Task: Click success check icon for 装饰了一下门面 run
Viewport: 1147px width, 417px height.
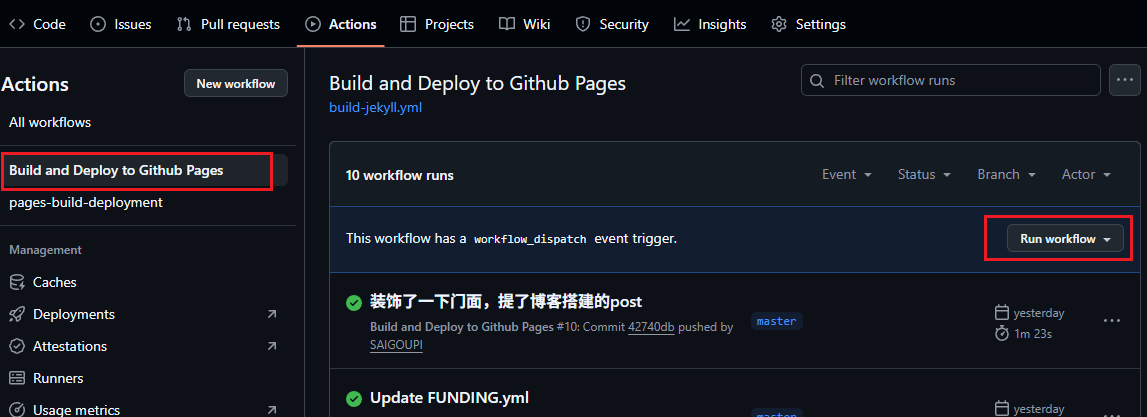Action: click(354, 301)
